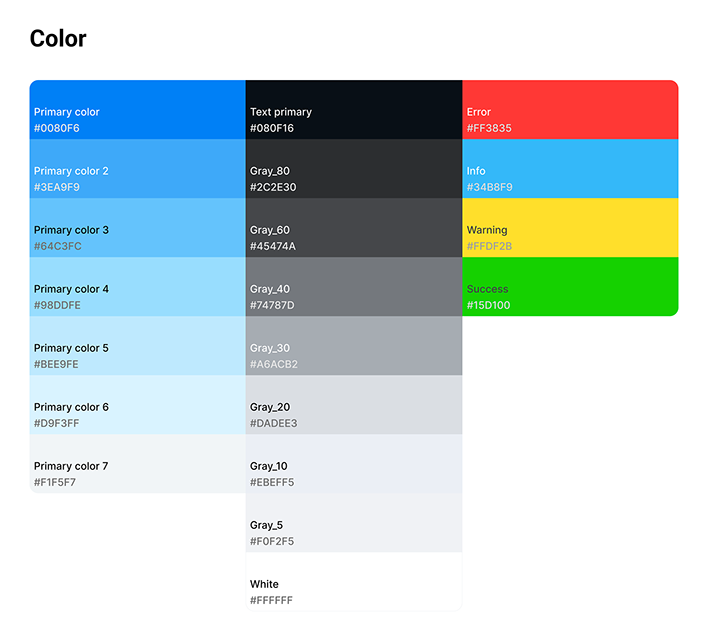The height and width of the screenshot is (632, 708).
Task: Pick the Gray_30 swatch
Action: 354,346
